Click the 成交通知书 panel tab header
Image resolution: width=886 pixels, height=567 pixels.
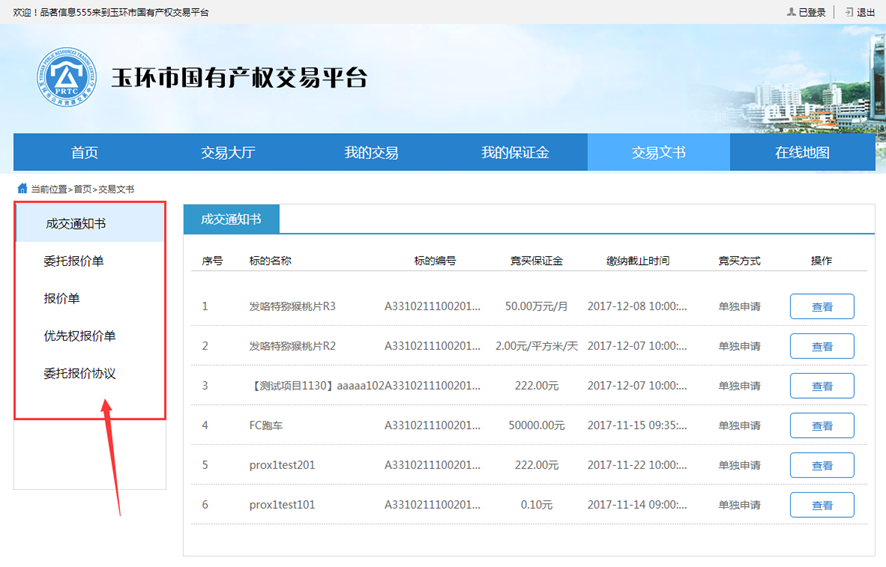point(231,220)
